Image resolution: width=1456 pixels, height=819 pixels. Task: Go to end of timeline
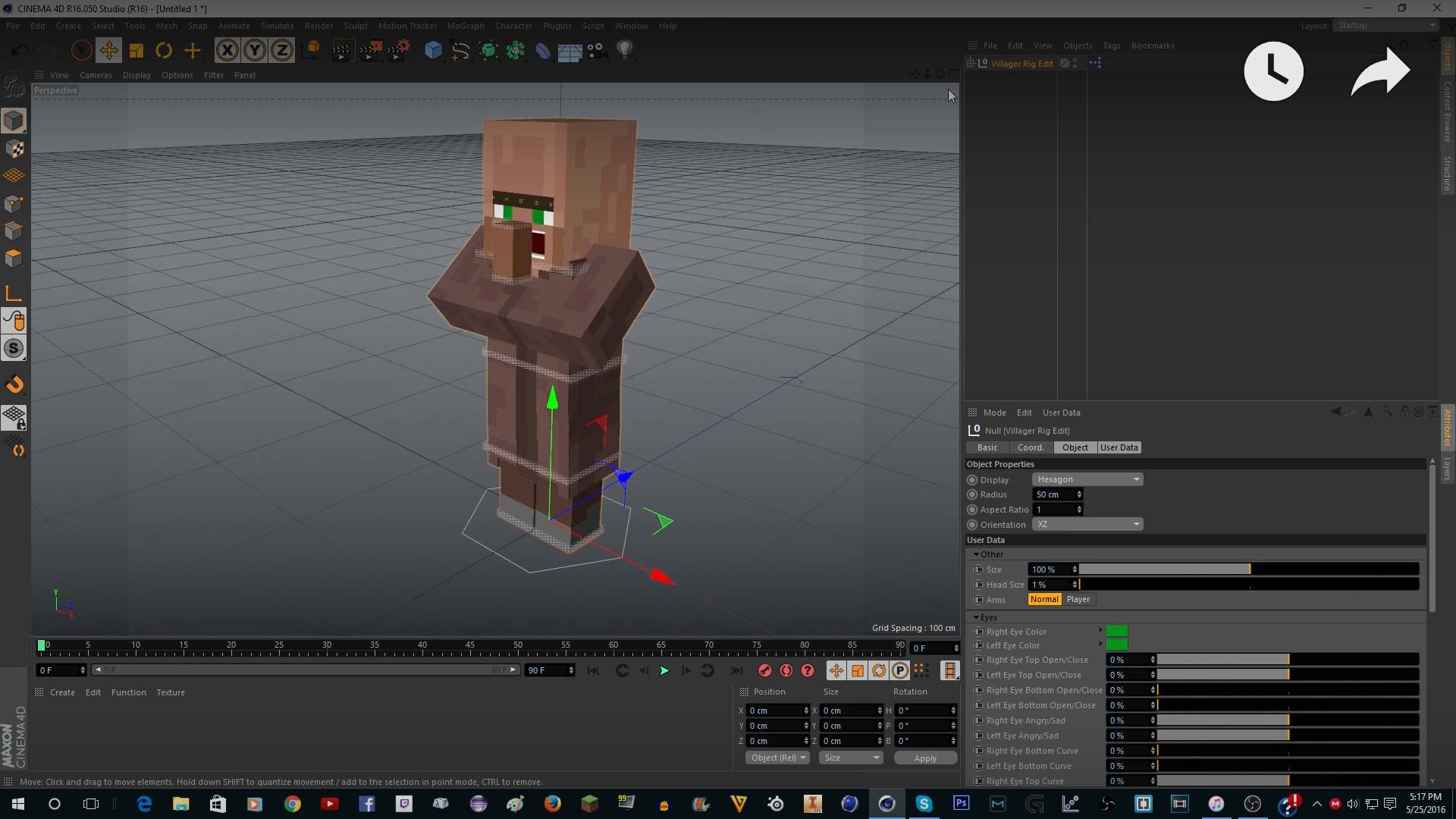click(x=736, y=670)
